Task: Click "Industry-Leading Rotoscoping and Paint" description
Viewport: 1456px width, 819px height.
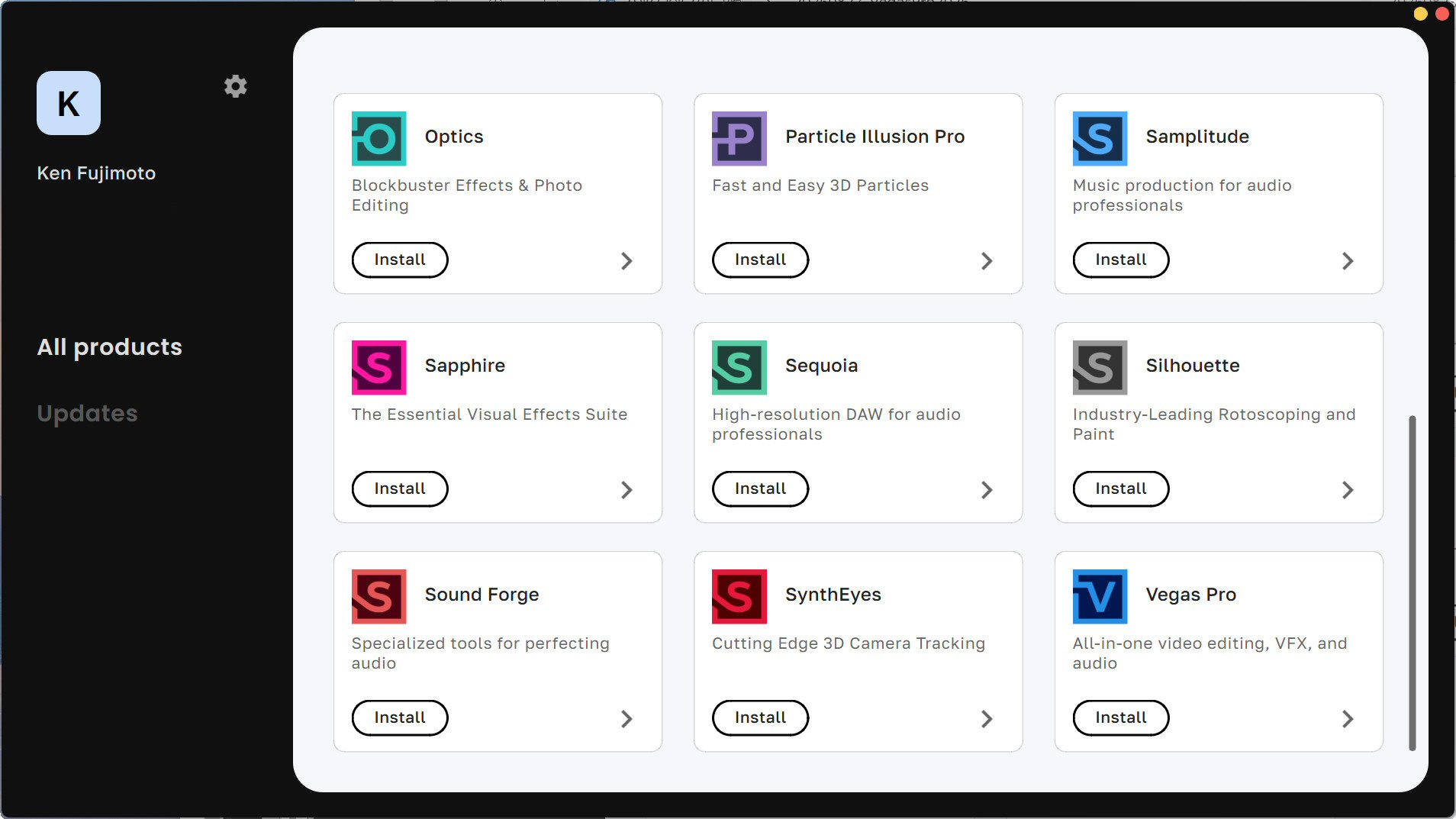Action: (x=1214, y=424)
